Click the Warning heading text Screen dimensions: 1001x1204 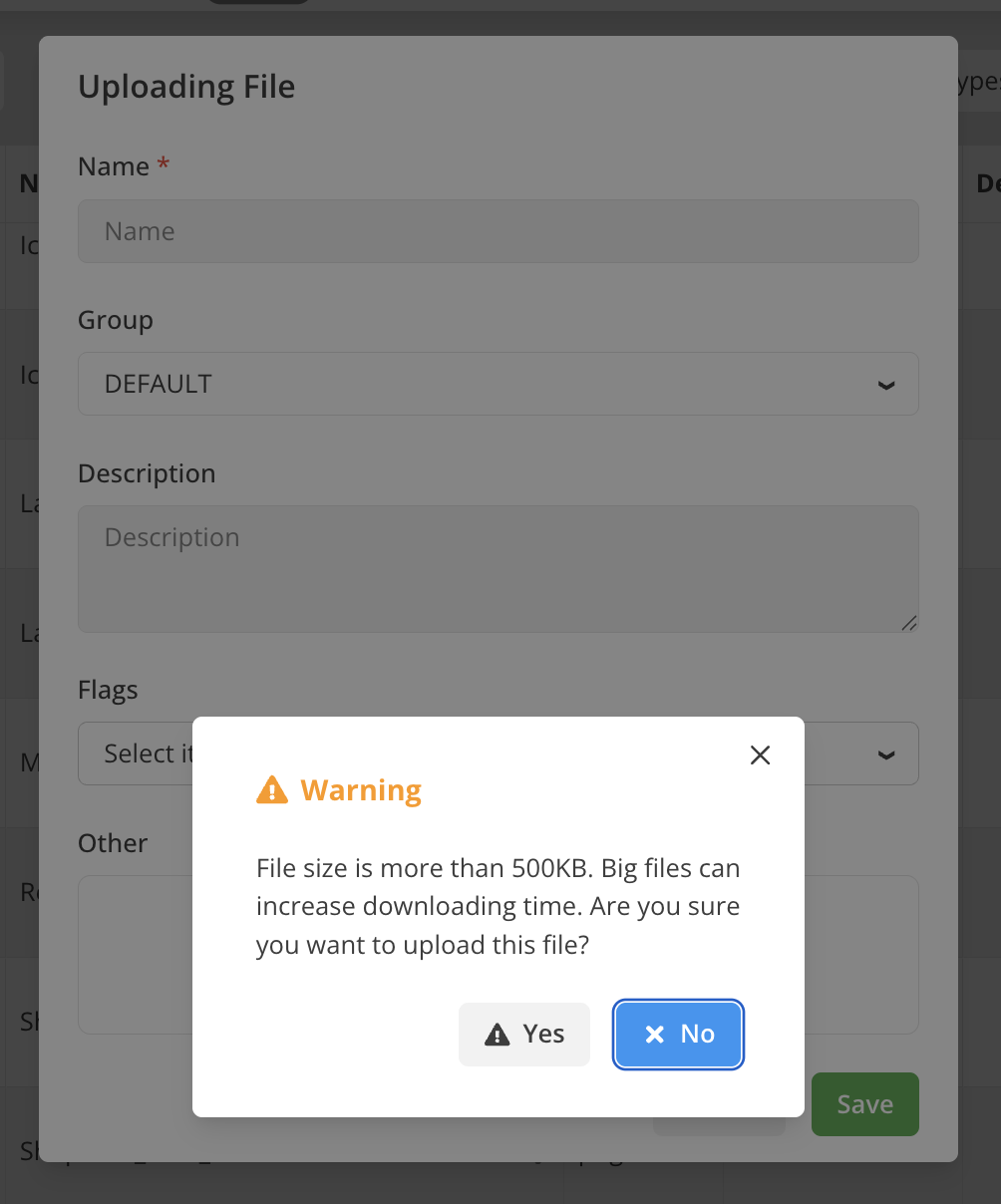[x=360, y=789]
